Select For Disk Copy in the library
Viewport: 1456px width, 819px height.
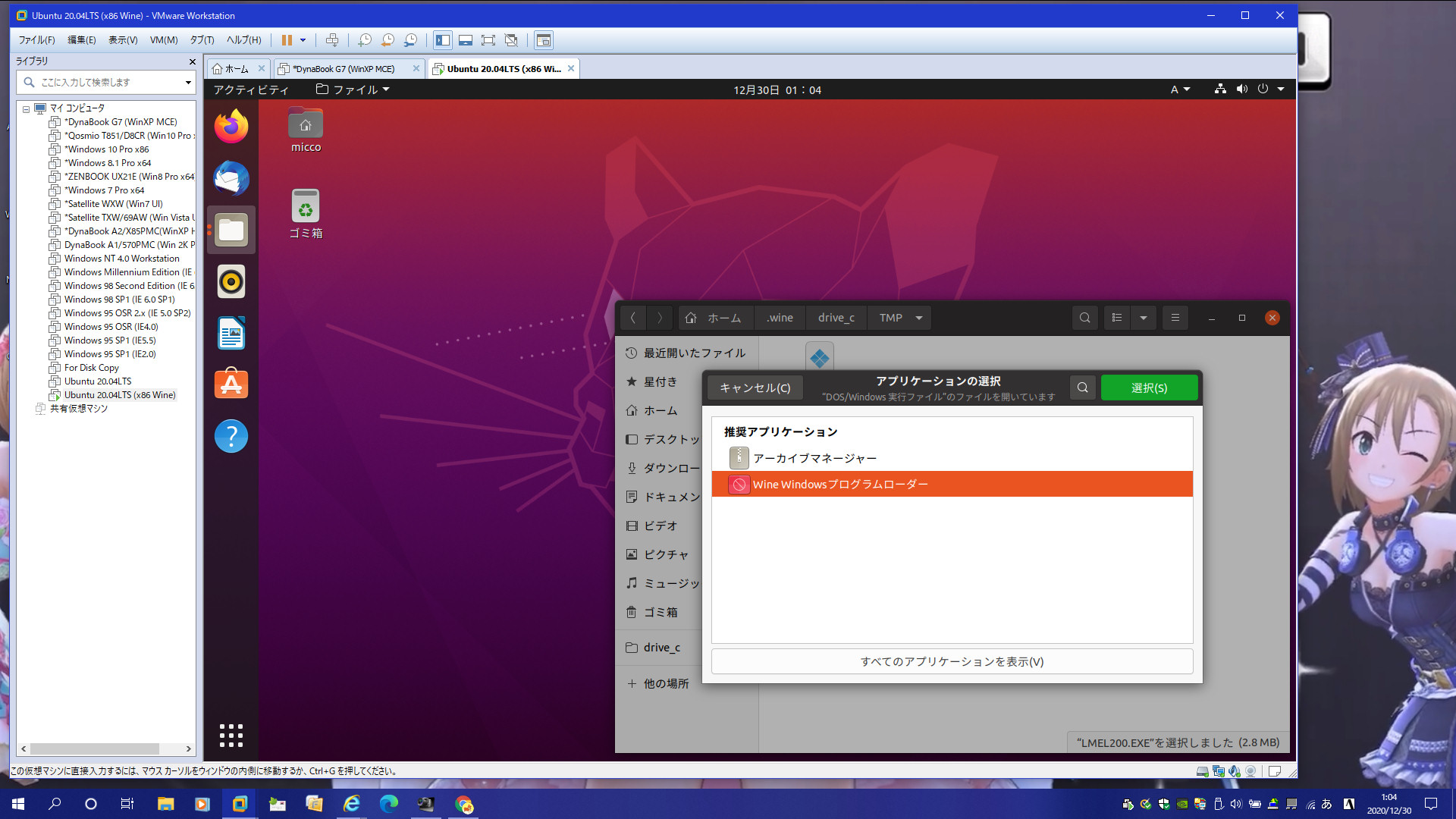pyautogui.click(x=91, y=368)
